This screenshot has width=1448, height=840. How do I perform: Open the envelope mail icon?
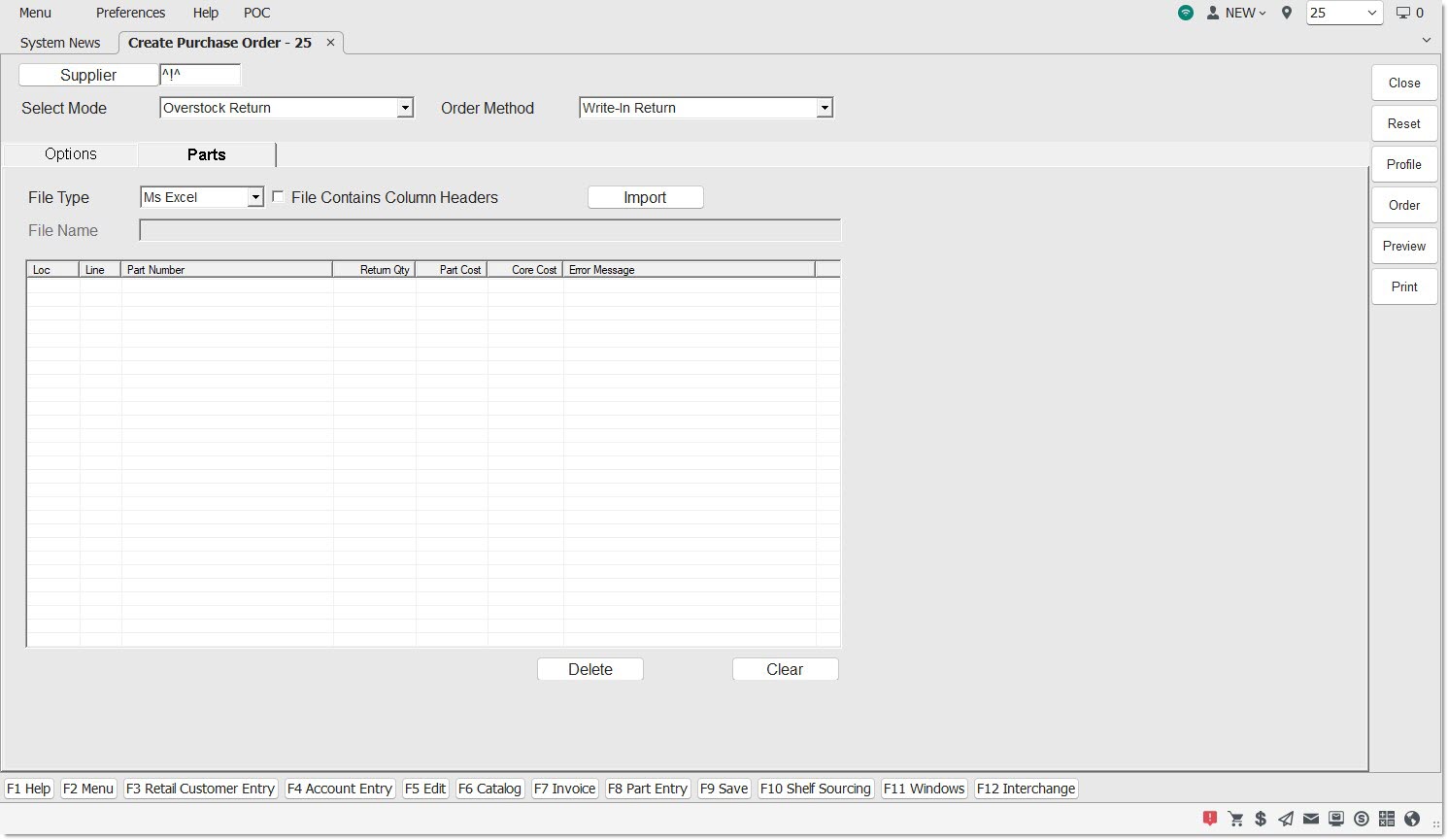1311,819
